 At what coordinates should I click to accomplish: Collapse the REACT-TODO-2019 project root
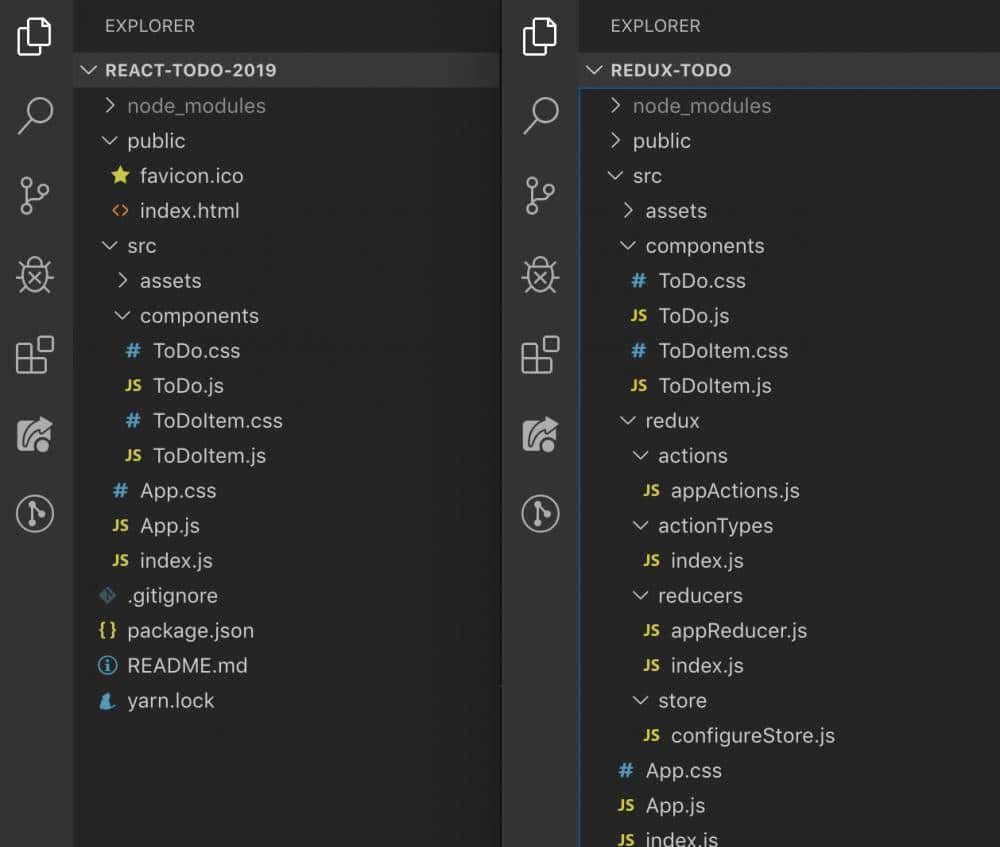point(190,70)
